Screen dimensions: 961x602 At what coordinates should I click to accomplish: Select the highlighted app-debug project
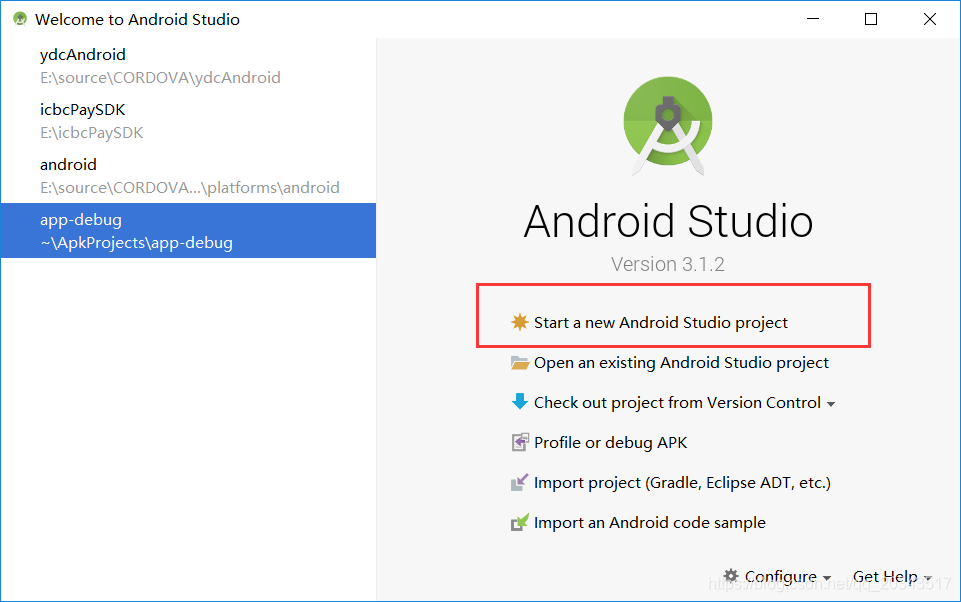189,231
